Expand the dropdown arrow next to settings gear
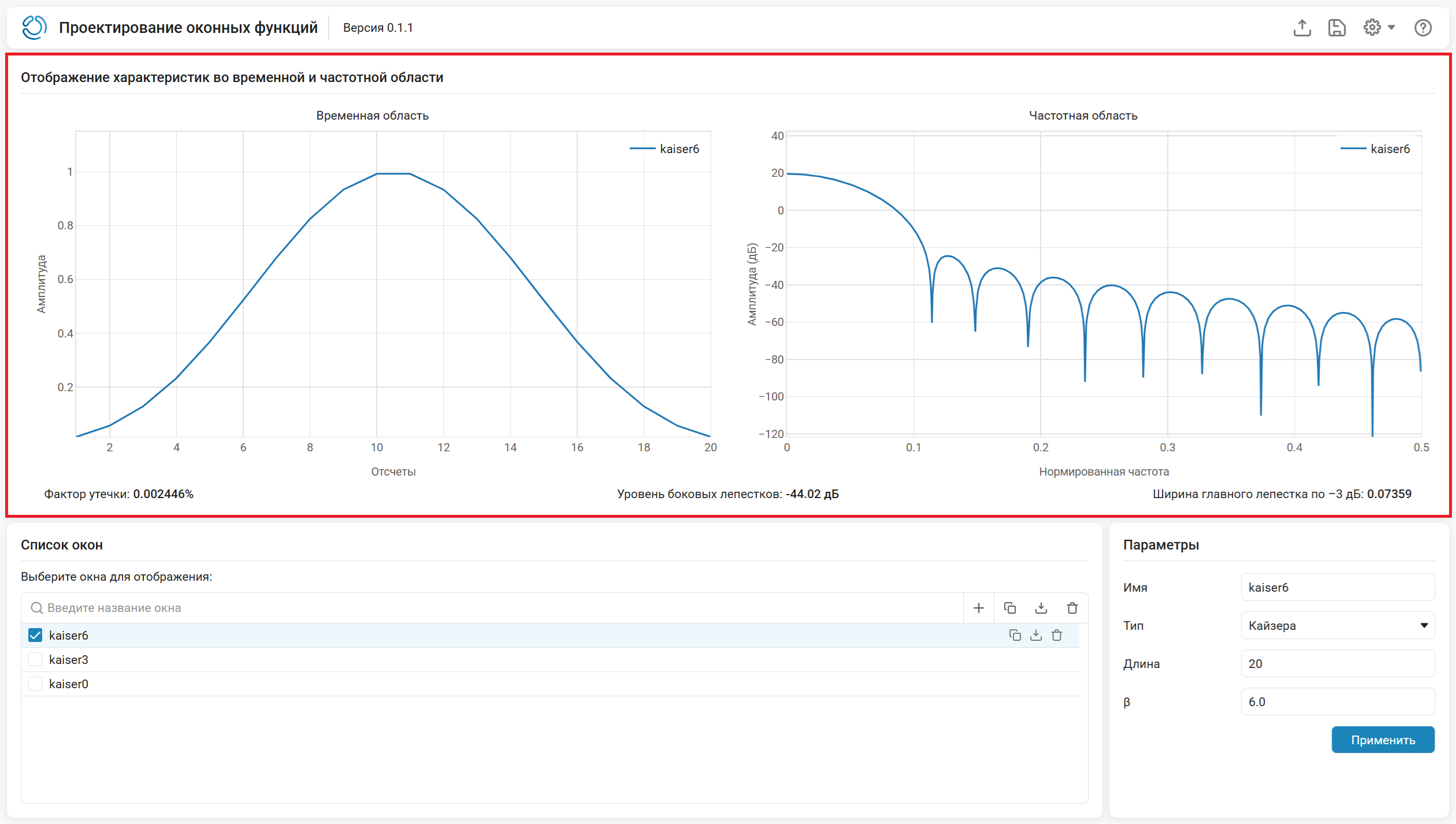 pyautogui.click(x=1391, y=27)
